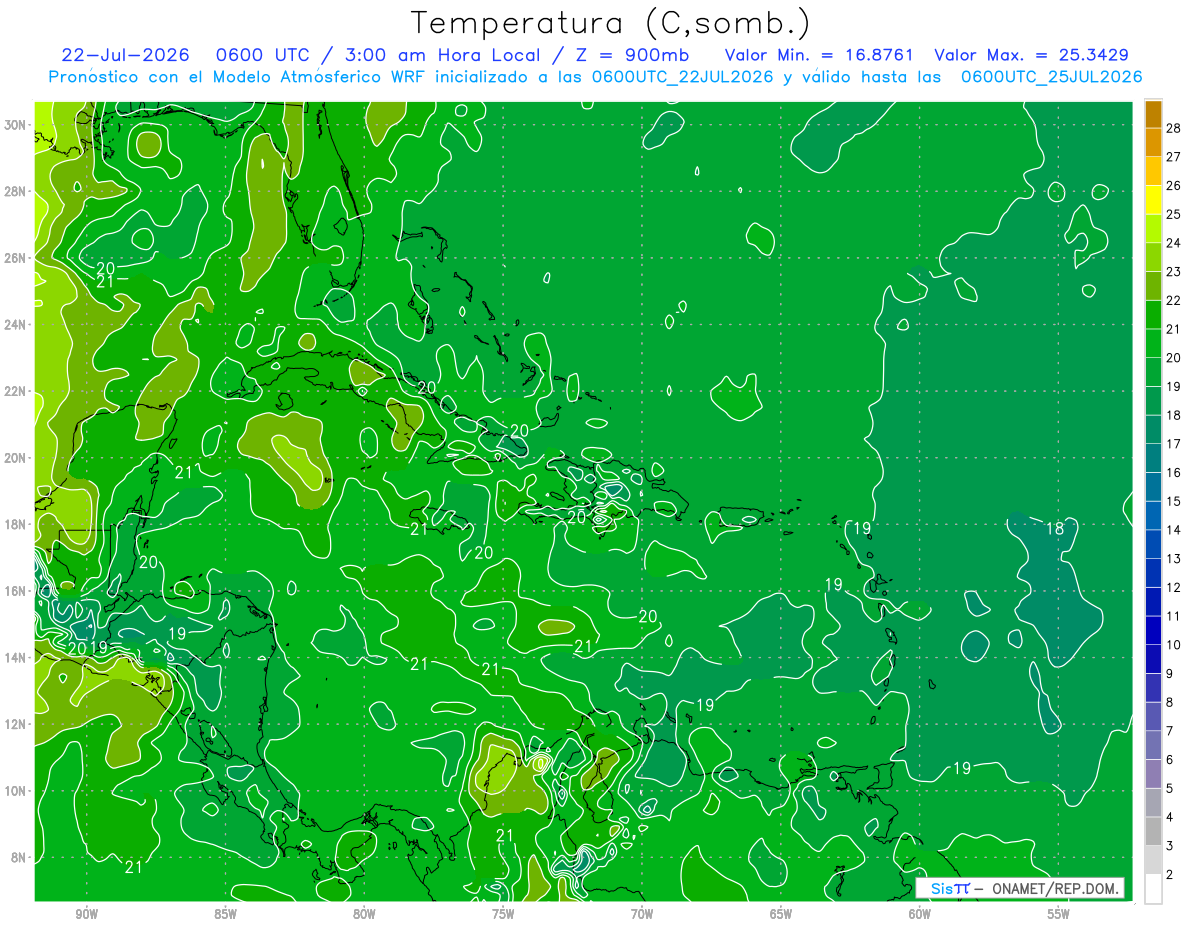Click the 80W longitude axis label
Screen dimensions: 1200x927
(x=364, y=914)
